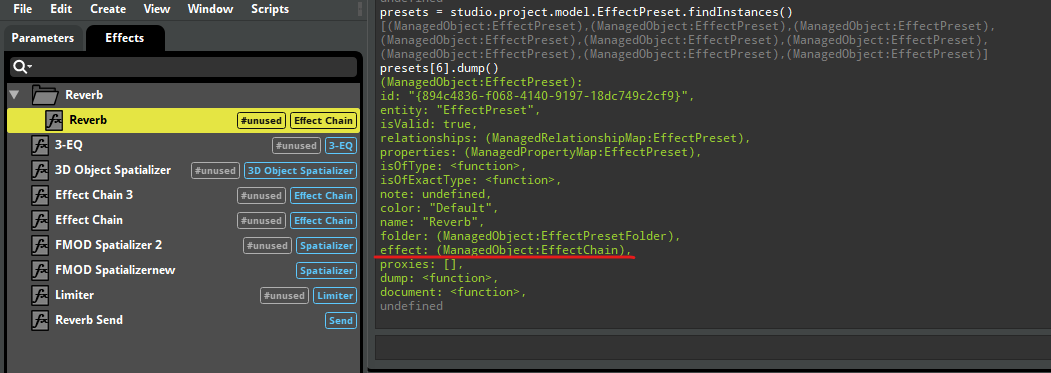Click the name: "Reverb" console output line
Screen dimensions: 1051x373
click(432, 221)
